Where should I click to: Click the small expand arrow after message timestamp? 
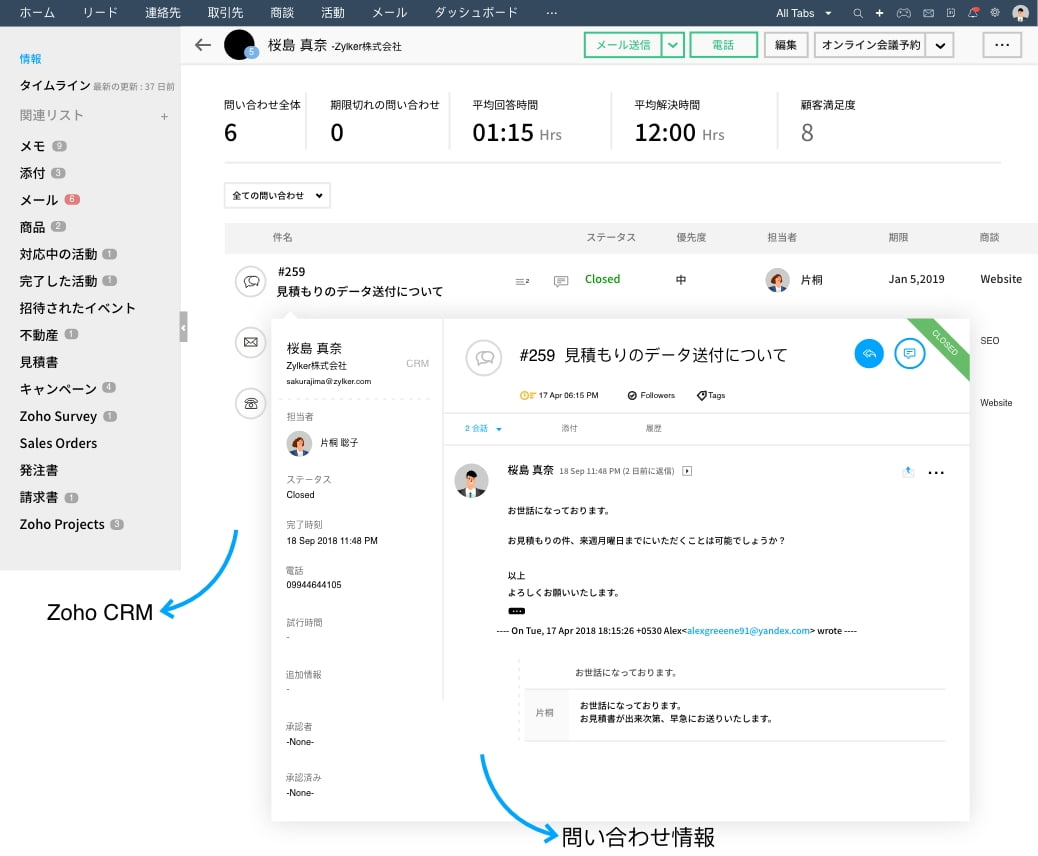click(x=687, y=471)
